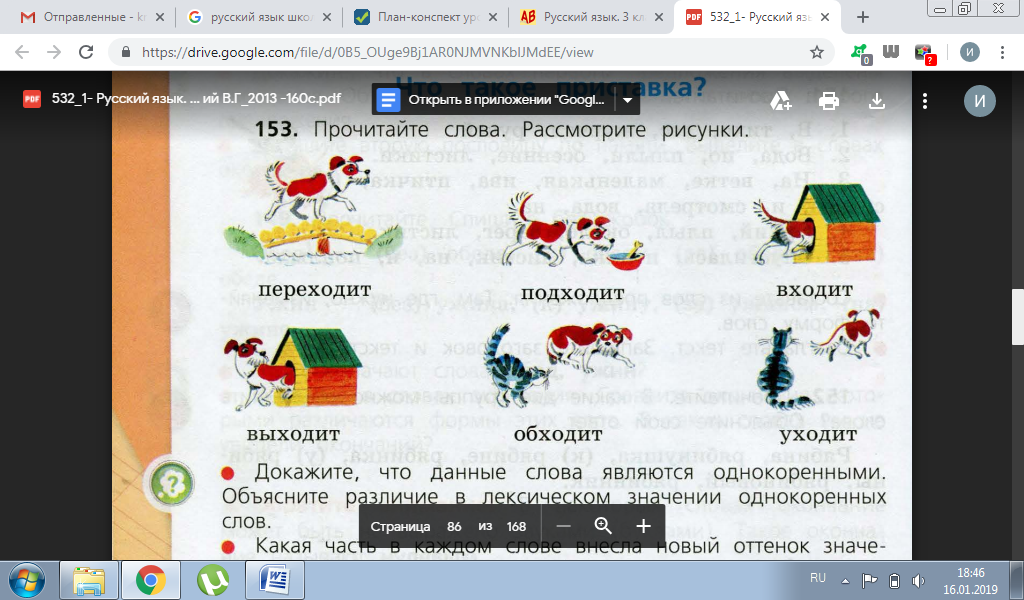The height and width of the screenshot is (600, 1024).
Task: Click the extension icon with red question badge
Action: click(x=924, y=54)
